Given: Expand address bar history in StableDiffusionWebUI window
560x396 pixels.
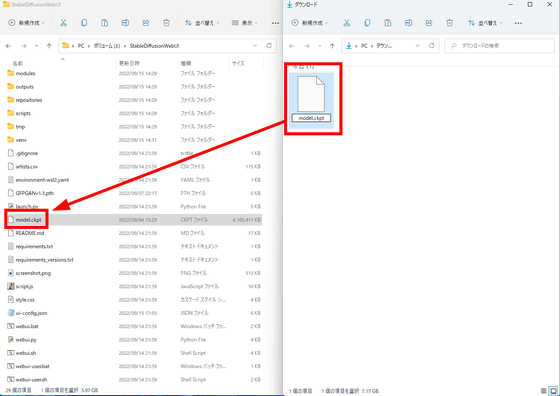Looking at the screenshot, I should [255, 46].
